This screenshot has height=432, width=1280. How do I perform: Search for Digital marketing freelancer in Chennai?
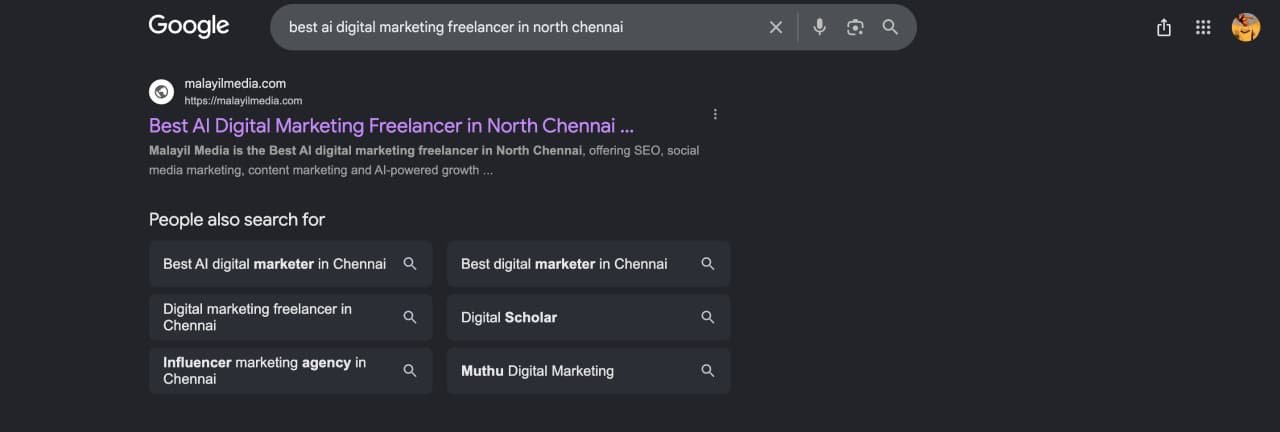pos(290,317)
